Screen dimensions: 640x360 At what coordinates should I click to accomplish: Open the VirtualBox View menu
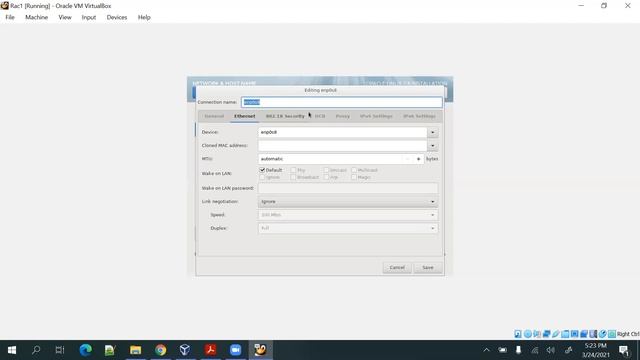[x=65, y=17]
